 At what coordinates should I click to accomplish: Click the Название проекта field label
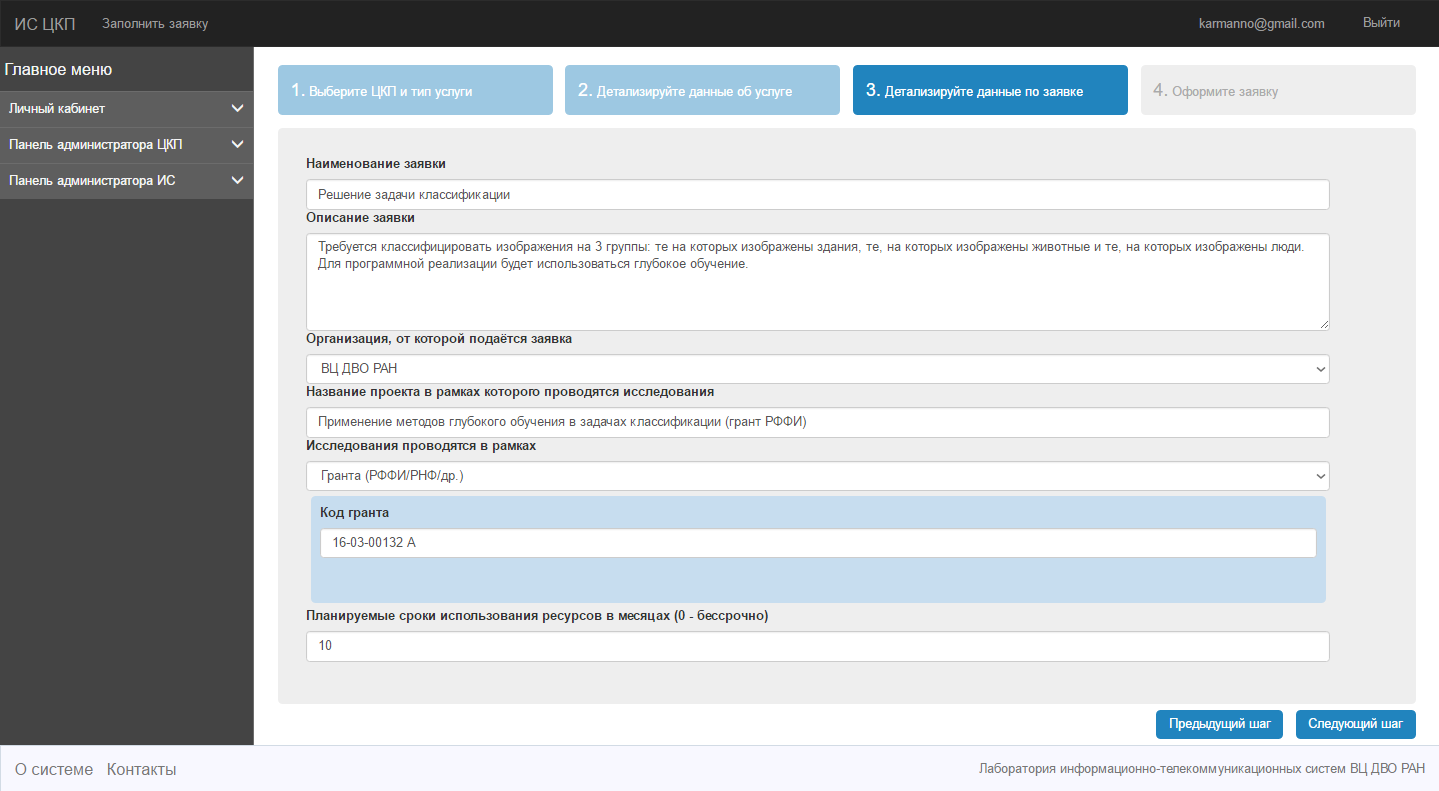pyautogui.click(x=510, y=392)
